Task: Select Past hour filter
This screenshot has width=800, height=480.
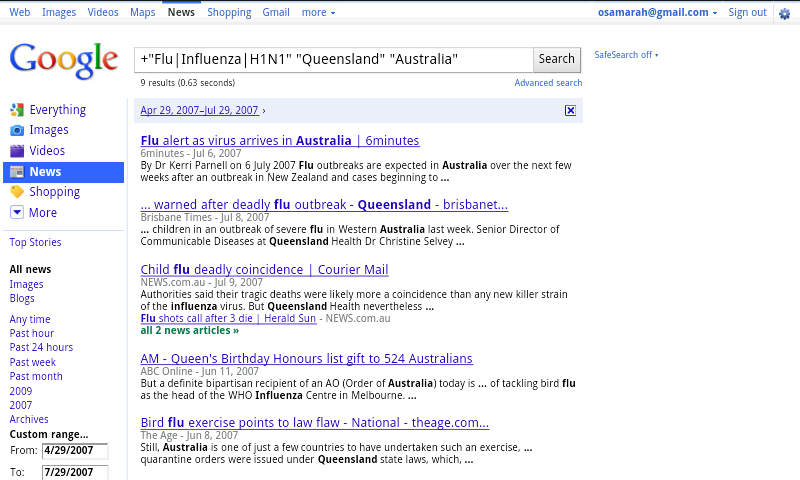Action: click(31, 334)
